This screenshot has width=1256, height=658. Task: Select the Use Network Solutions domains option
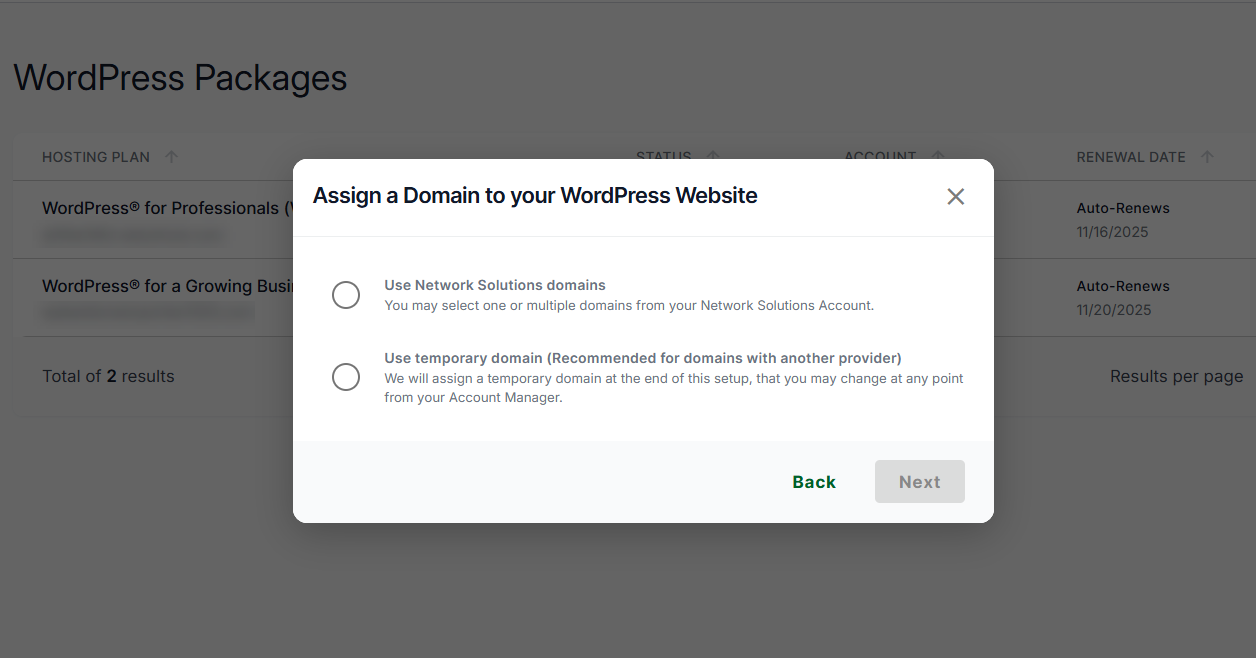pos(345,295)
